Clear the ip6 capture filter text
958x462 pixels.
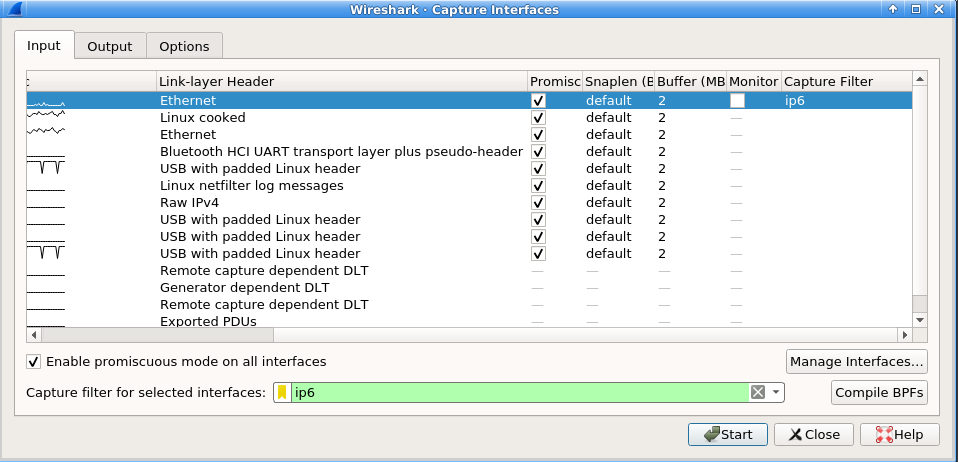tap(758, 392)
